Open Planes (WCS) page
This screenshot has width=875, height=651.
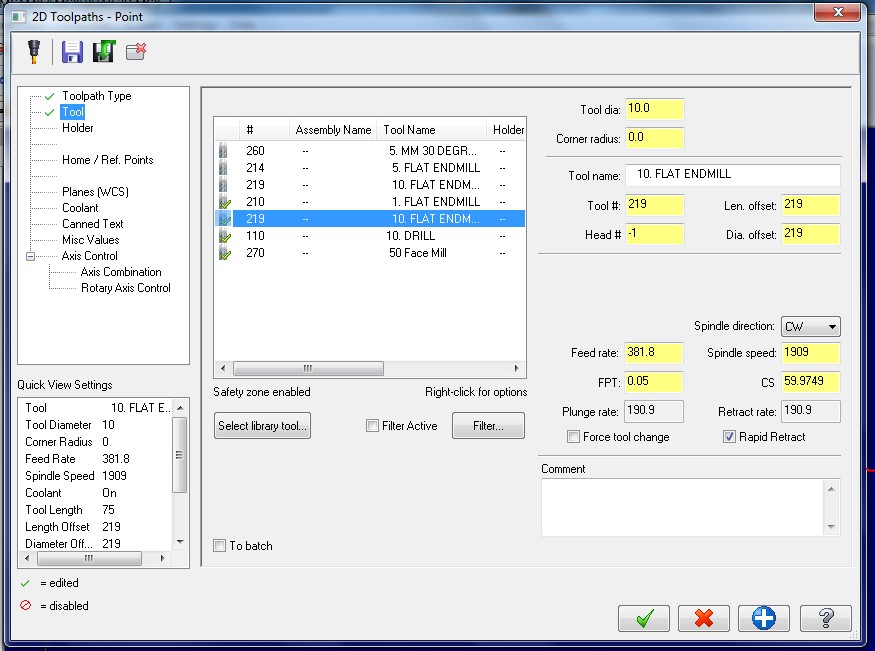(95, 192)
